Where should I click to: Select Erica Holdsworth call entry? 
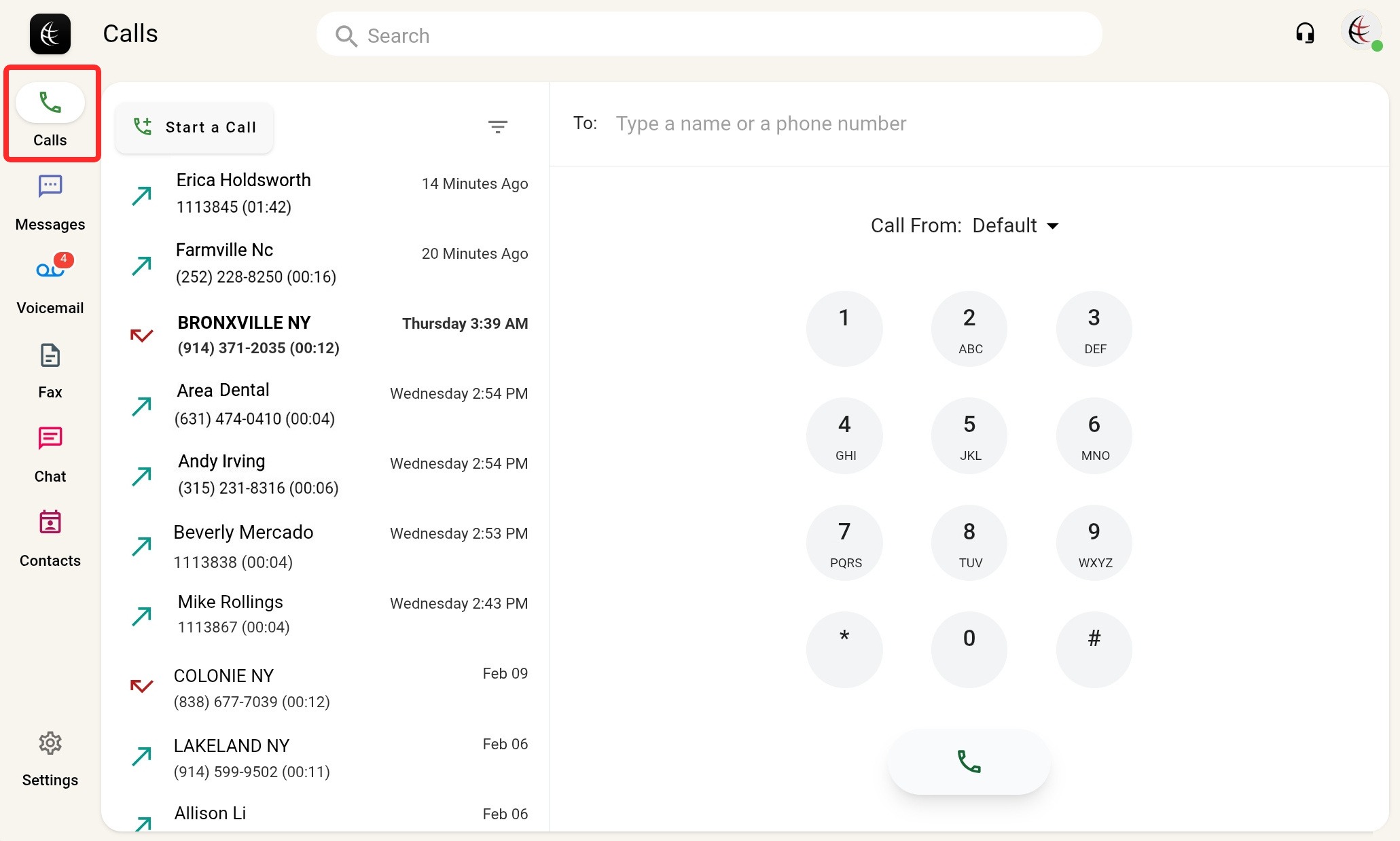[x=325, y=194]
